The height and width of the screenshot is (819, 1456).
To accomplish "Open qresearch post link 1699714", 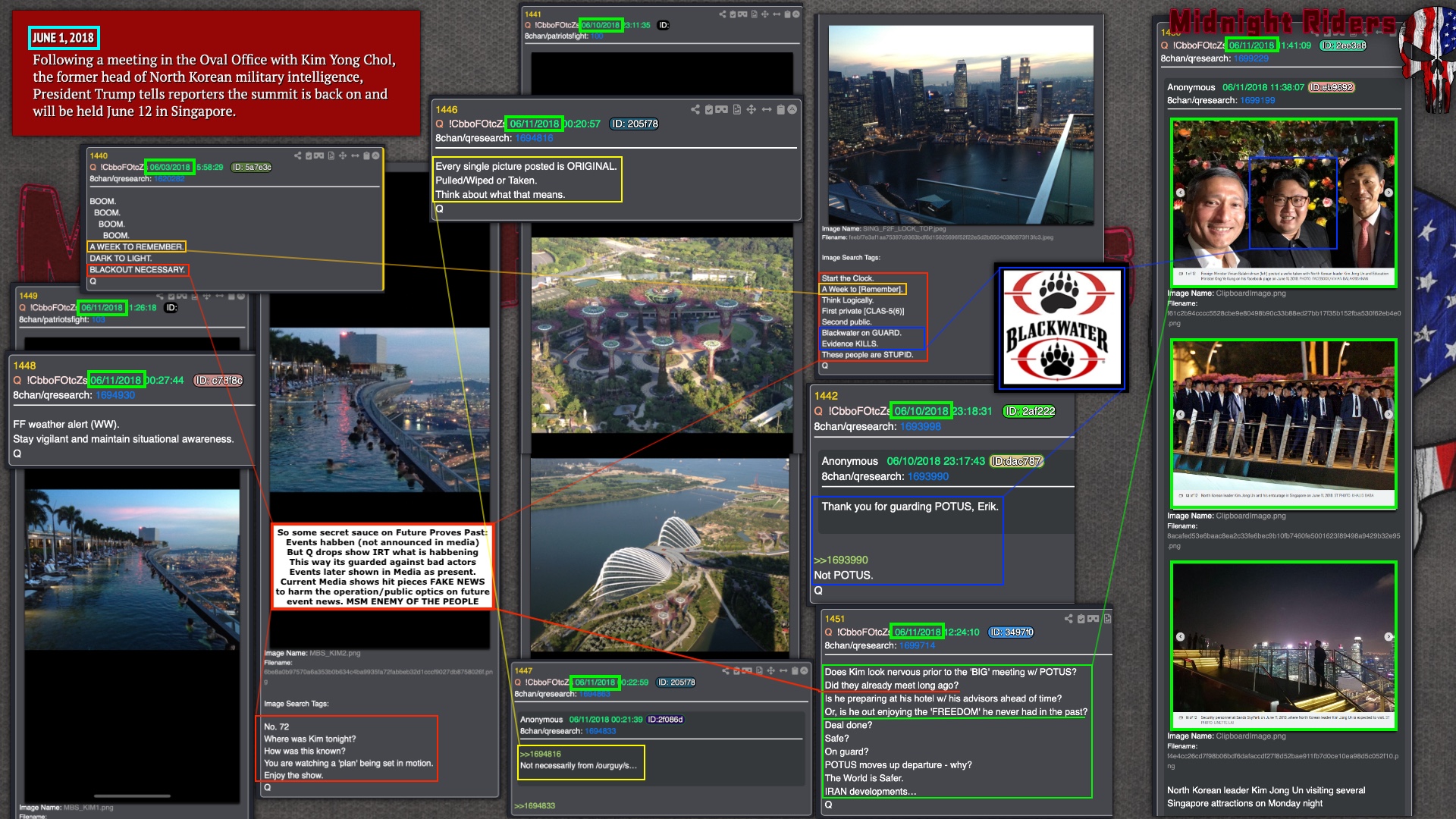I will click(x=918, y=645).
